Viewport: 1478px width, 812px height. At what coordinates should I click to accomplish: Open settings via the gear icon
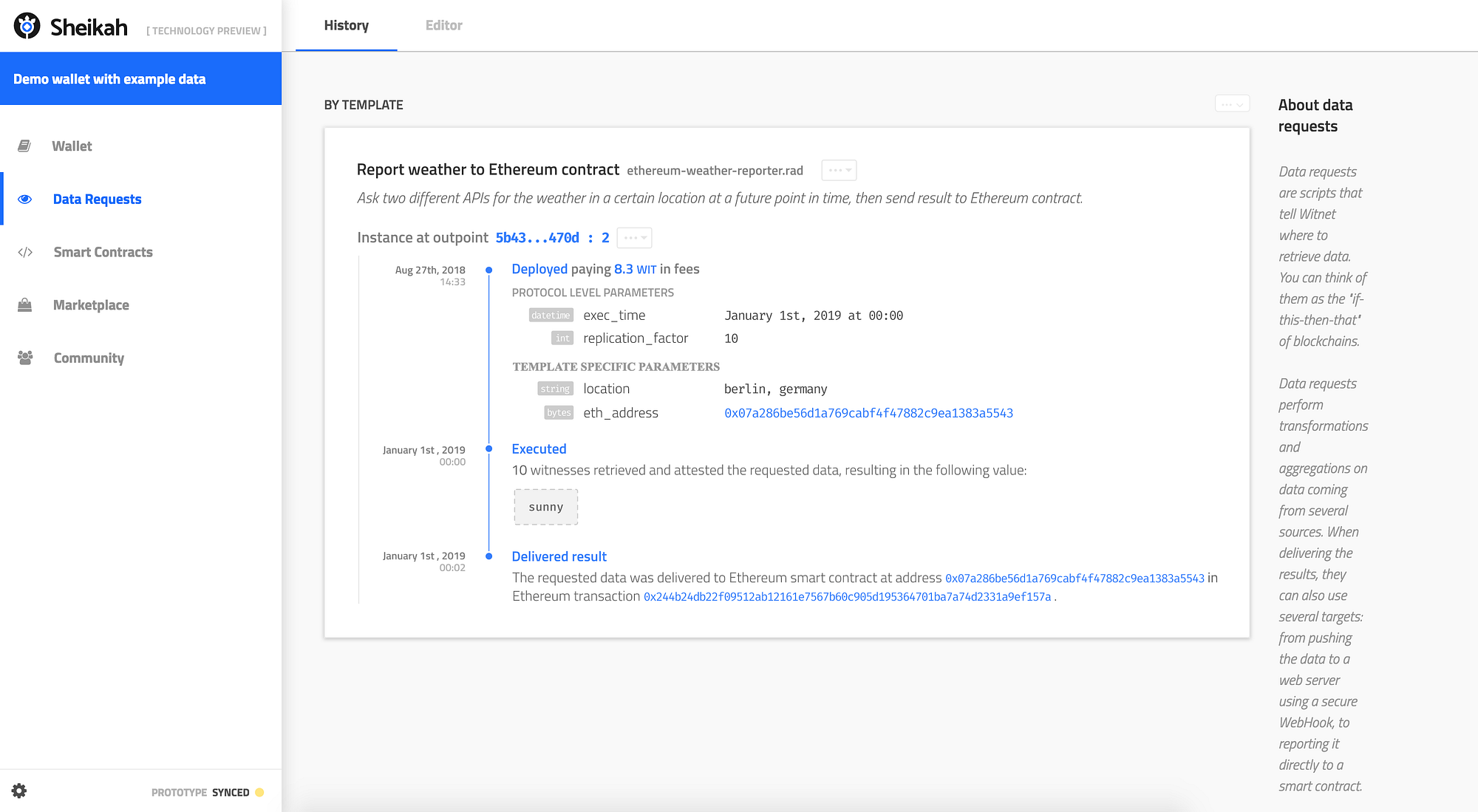[19, 791]
